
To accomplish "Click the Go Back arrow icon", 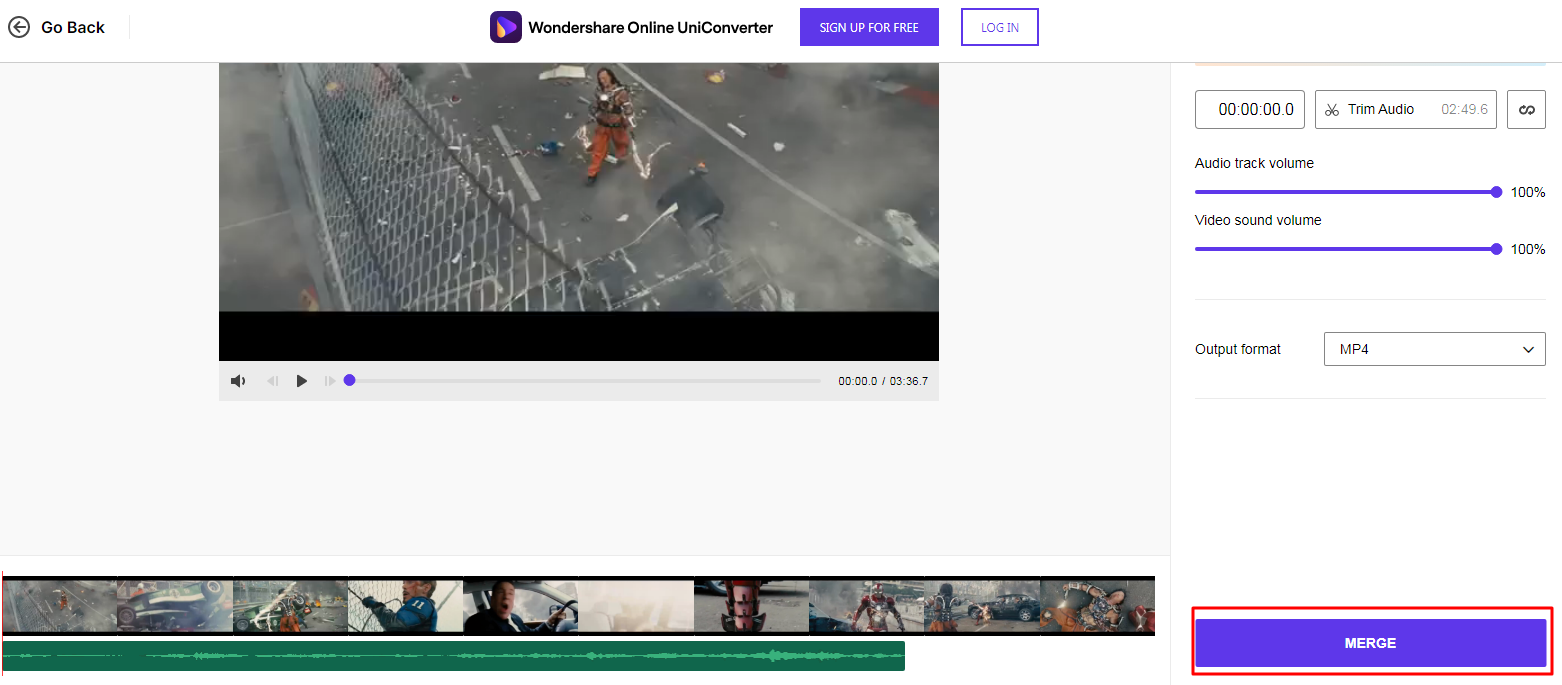I will tap(19, 27).
